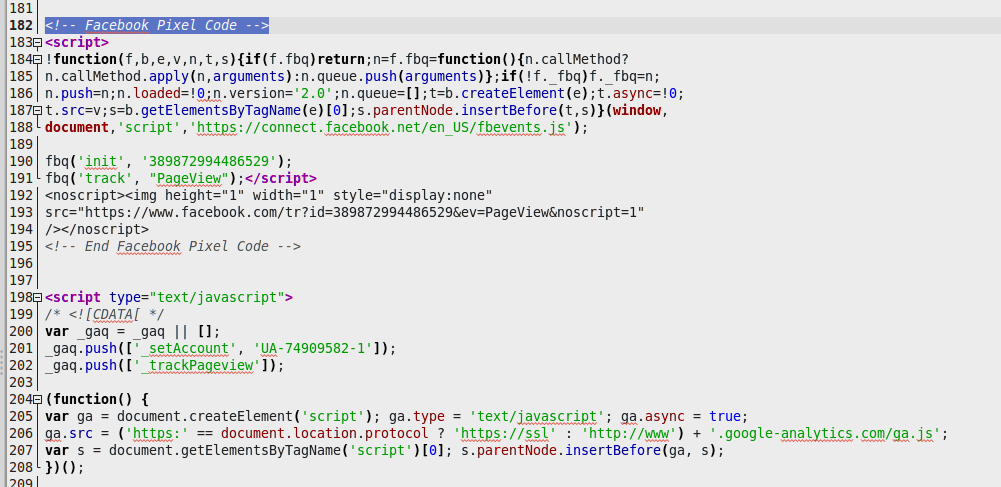Click the closing </script> tag on line 191
This screenshot has width=1001, height=487.
[281, 178]
